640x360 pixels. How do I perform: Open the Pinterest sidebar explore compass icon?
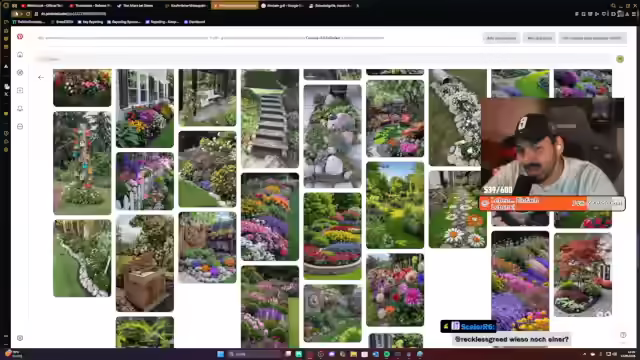[x=20, y=72]
